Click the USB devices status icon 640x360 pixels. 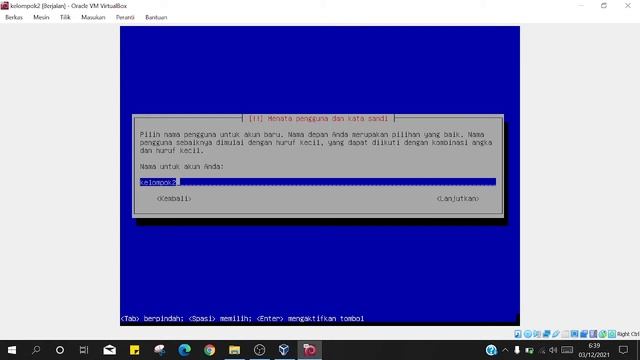556,334
